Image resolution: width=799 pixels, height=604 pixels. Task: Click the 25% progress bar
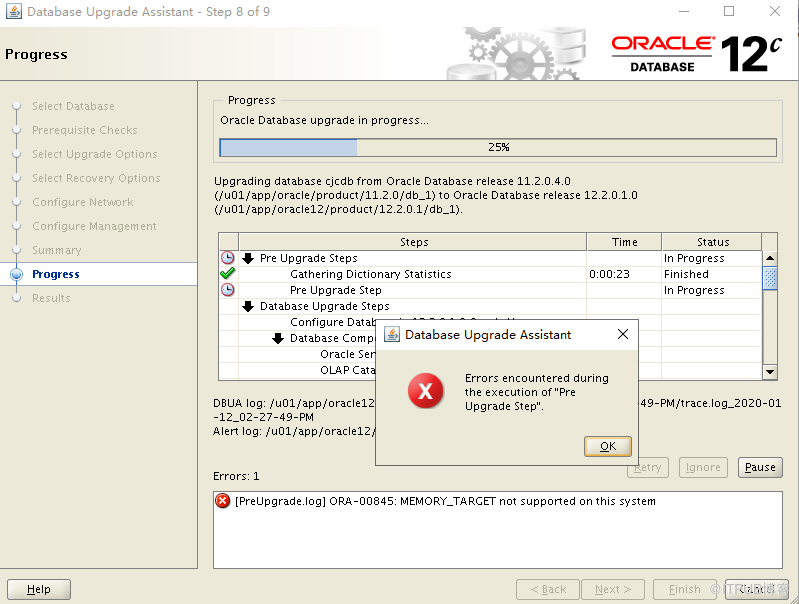coord(498,147)
